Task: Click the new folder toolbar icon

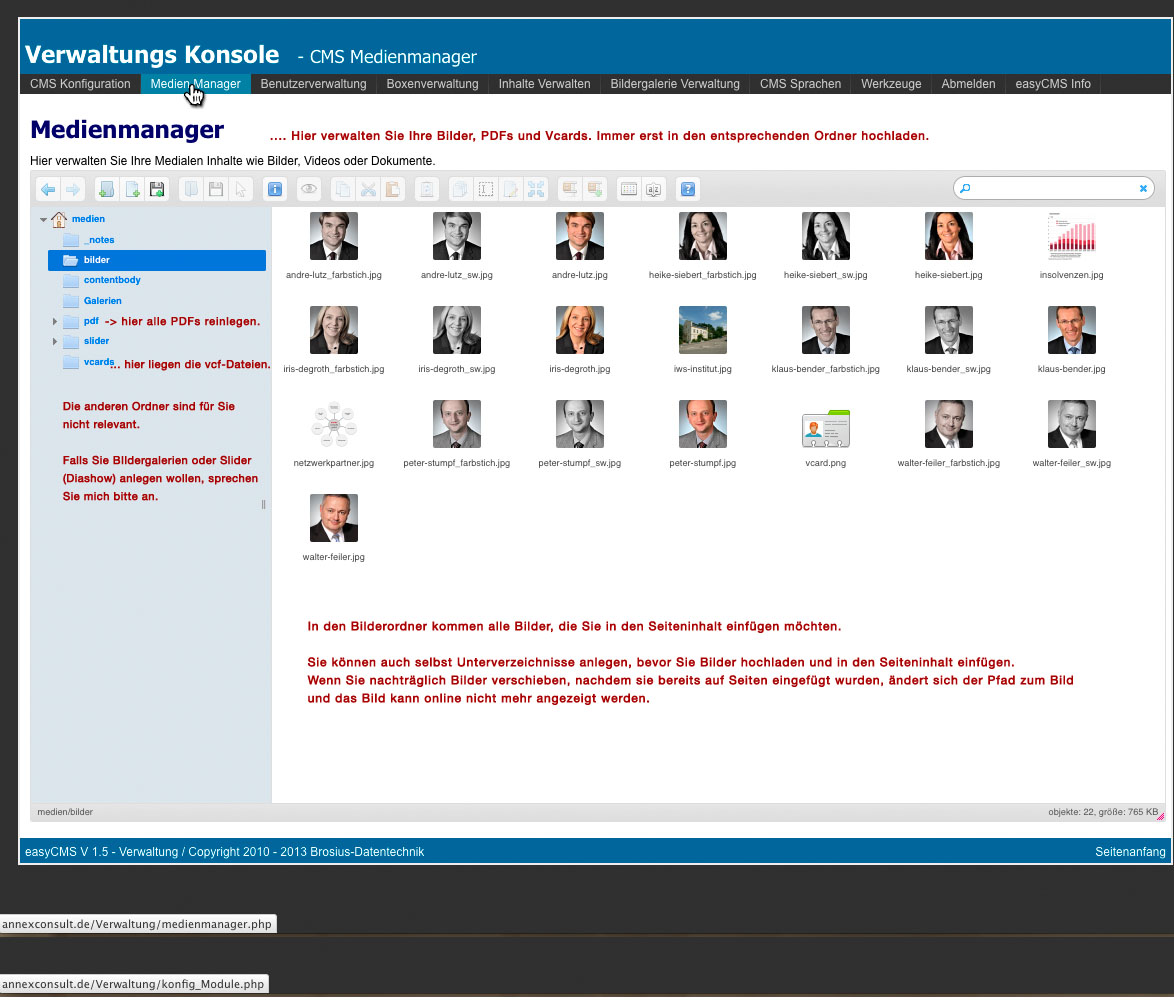Action: pos(106,188)
